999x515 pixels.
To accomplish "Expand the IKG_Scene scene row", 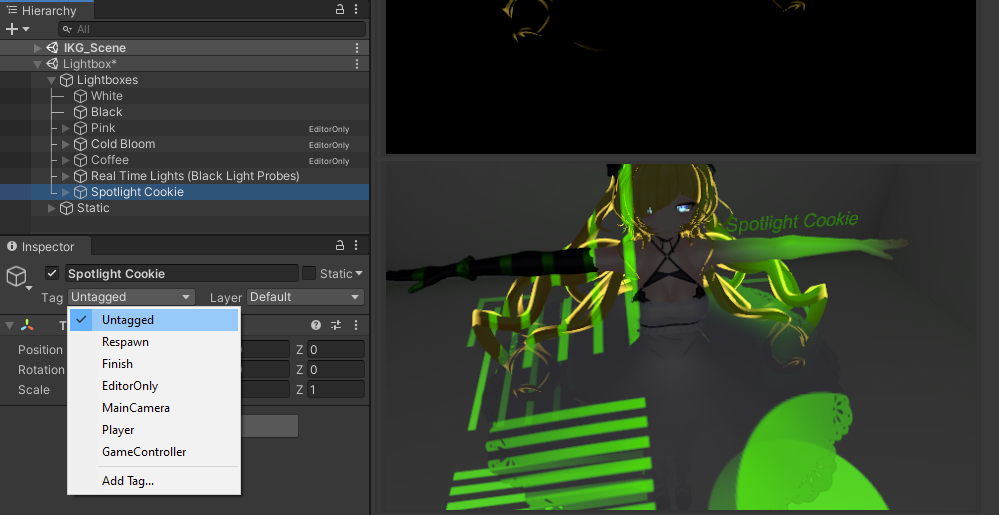I will [x=38, y=48].
